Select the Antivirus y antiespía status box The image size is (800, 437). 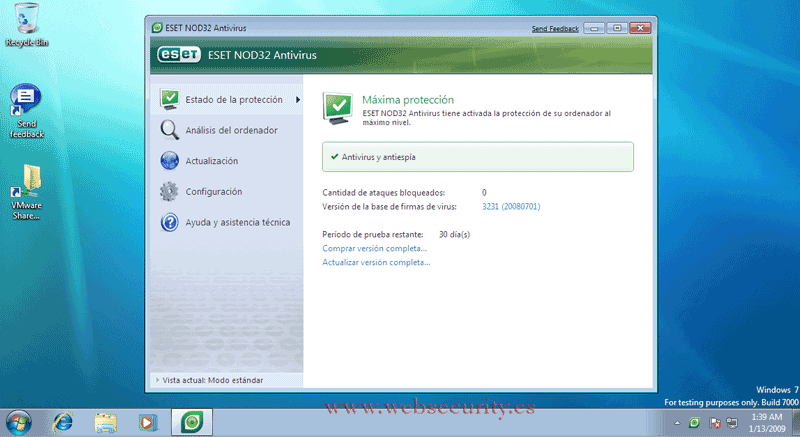pos(478,157)
